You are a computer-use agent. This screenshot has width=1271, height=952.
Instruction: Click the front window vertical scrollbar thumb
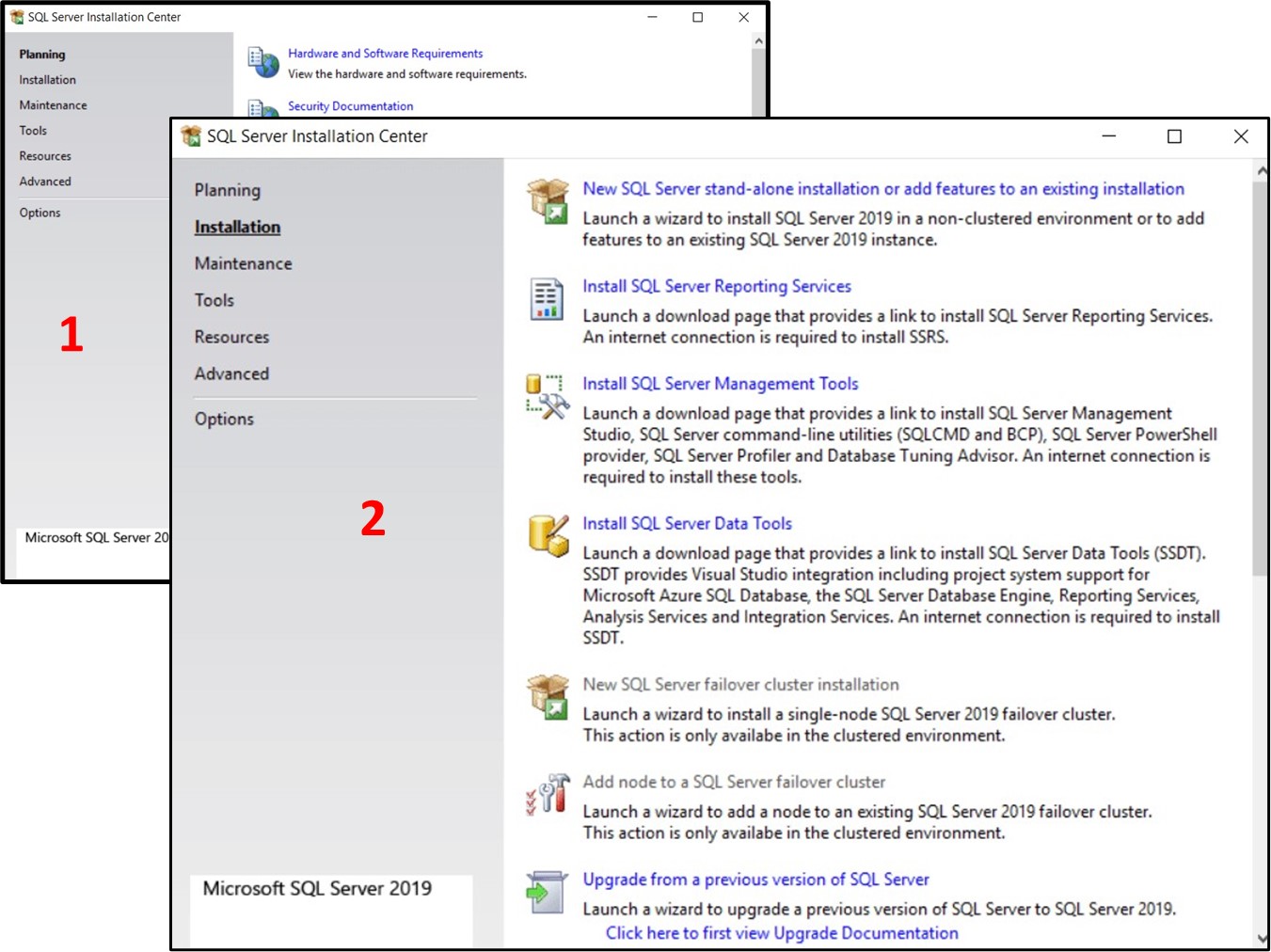point(1261,378)
